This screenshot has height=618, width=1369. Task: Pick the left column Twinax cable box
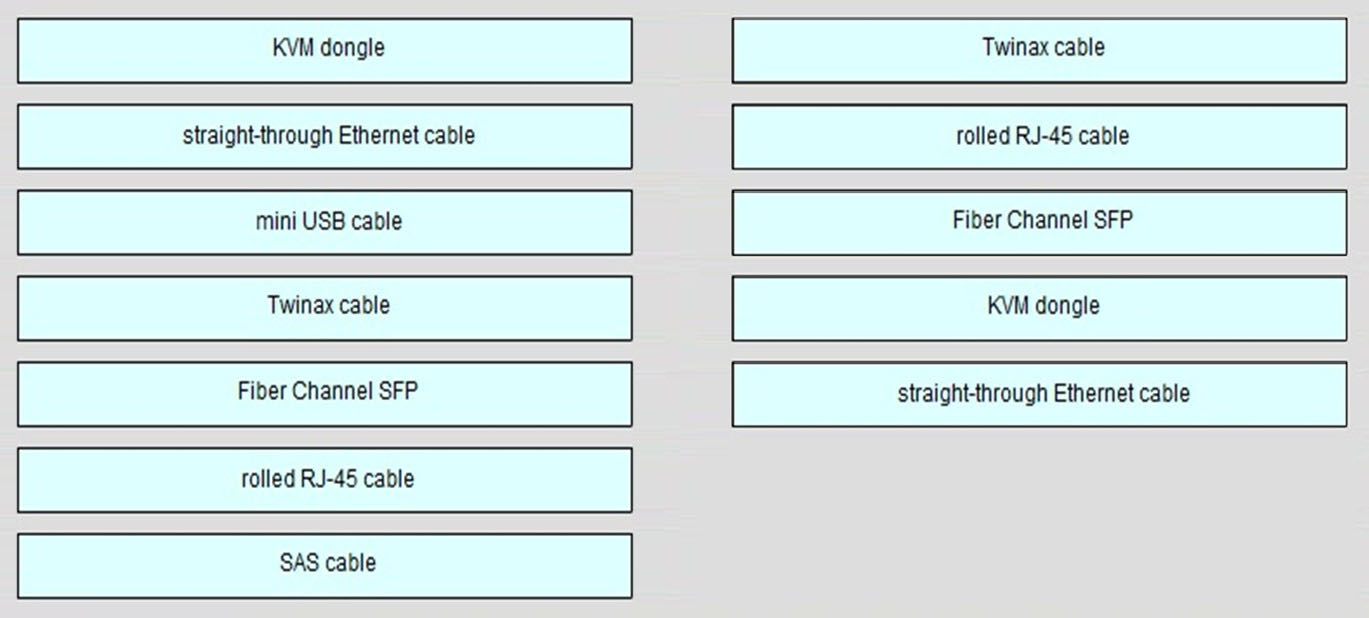point(325,308)
